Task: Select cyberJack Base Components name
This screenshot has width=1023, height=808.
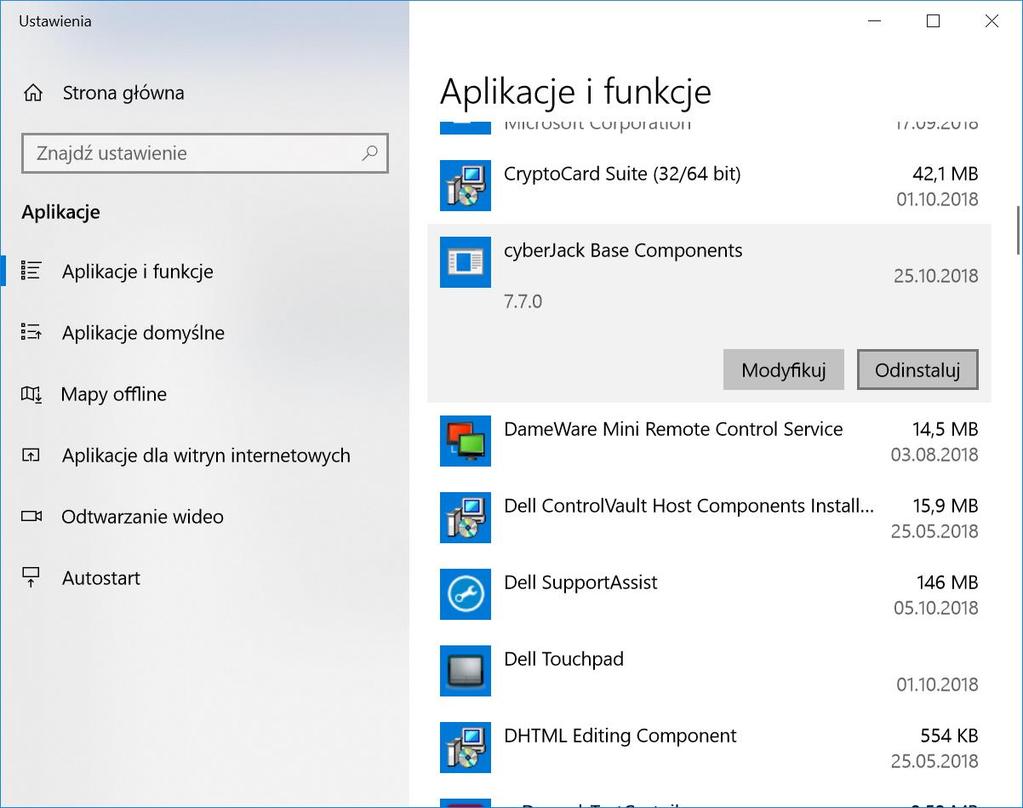Action: (623, 251)
